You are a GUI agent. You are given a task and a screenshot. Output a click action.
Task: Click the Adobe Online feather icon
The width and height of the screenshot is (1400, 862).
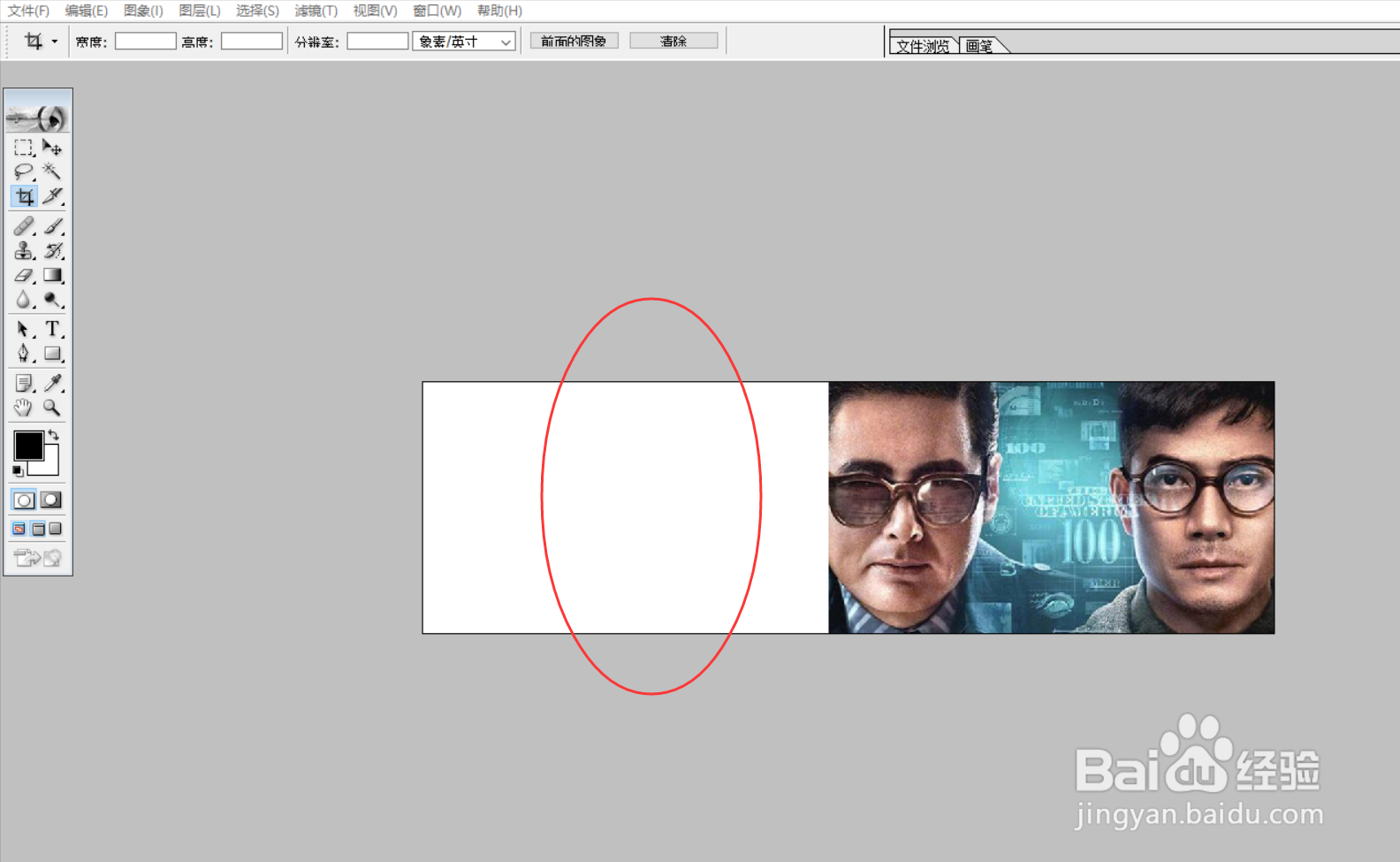[x=37, y=117]
